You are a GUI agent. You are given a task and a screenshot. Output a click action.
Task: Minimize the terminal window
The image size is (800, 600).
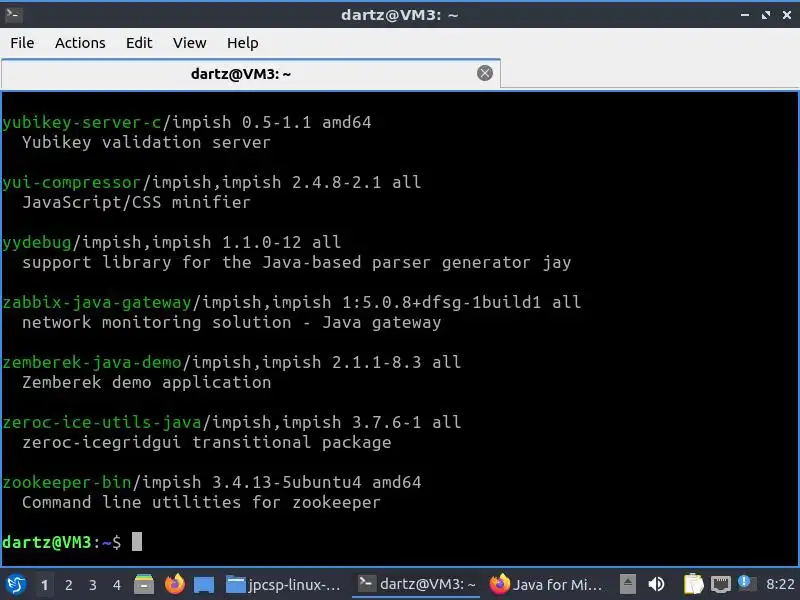[x=745, y=15]
